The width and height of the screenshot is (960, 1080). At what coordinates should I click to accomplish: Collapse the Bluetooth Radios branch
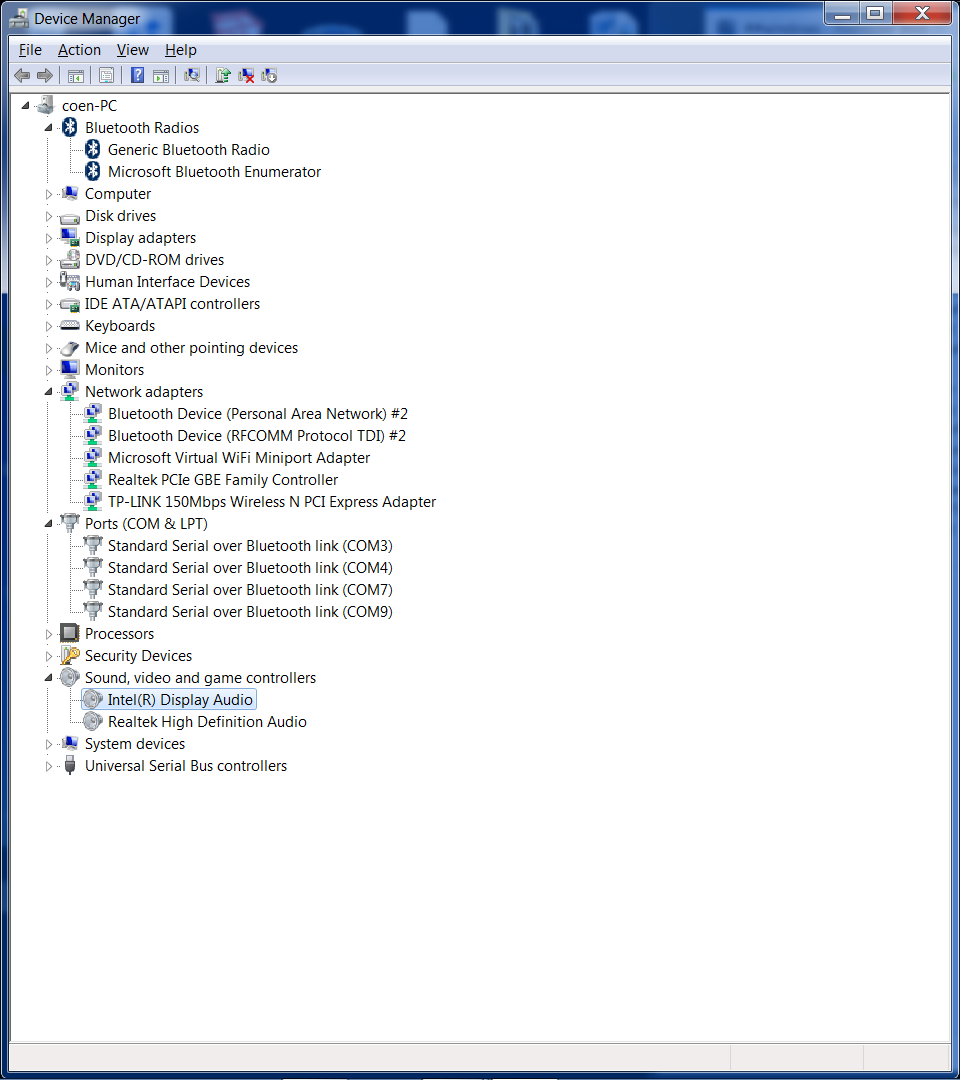coord(48,128)
